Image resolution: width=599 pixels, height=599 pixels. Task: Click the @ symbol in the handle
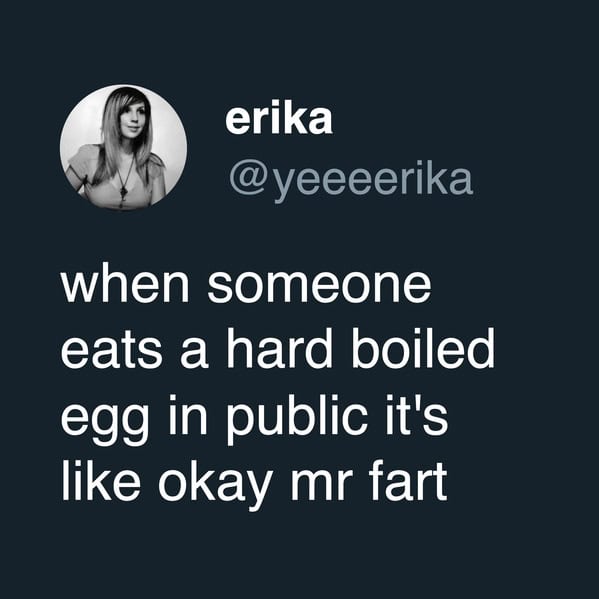tap(249, 180)
